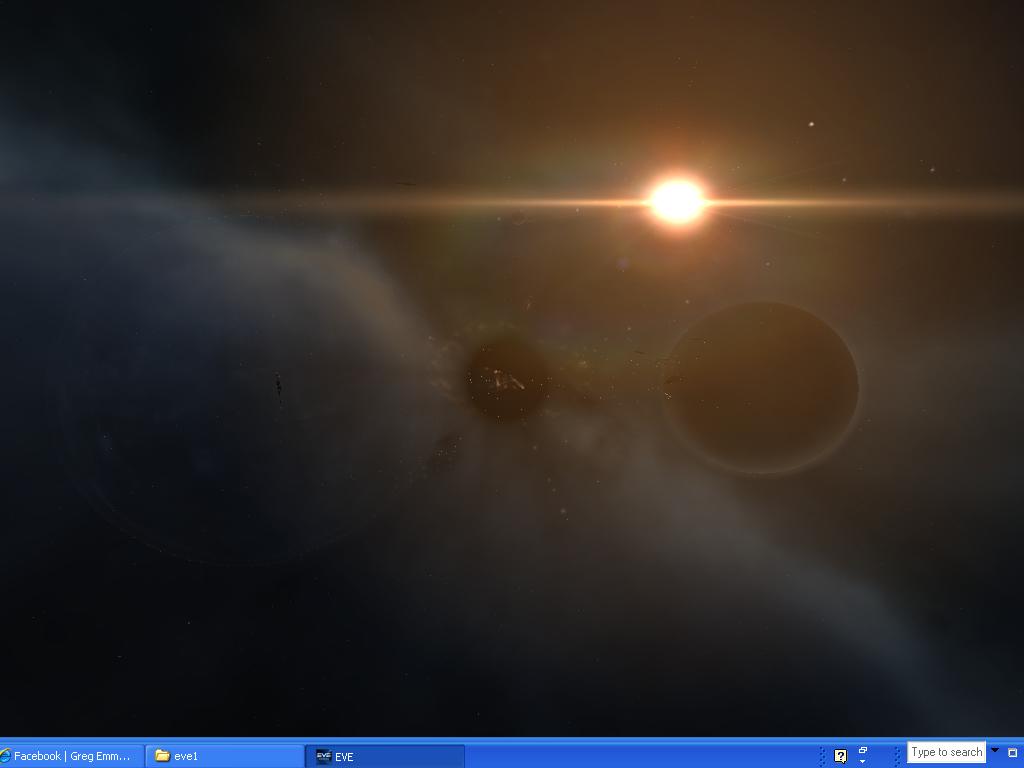
Task: Click the help question-mark tray icon
Action: (840, 756)
